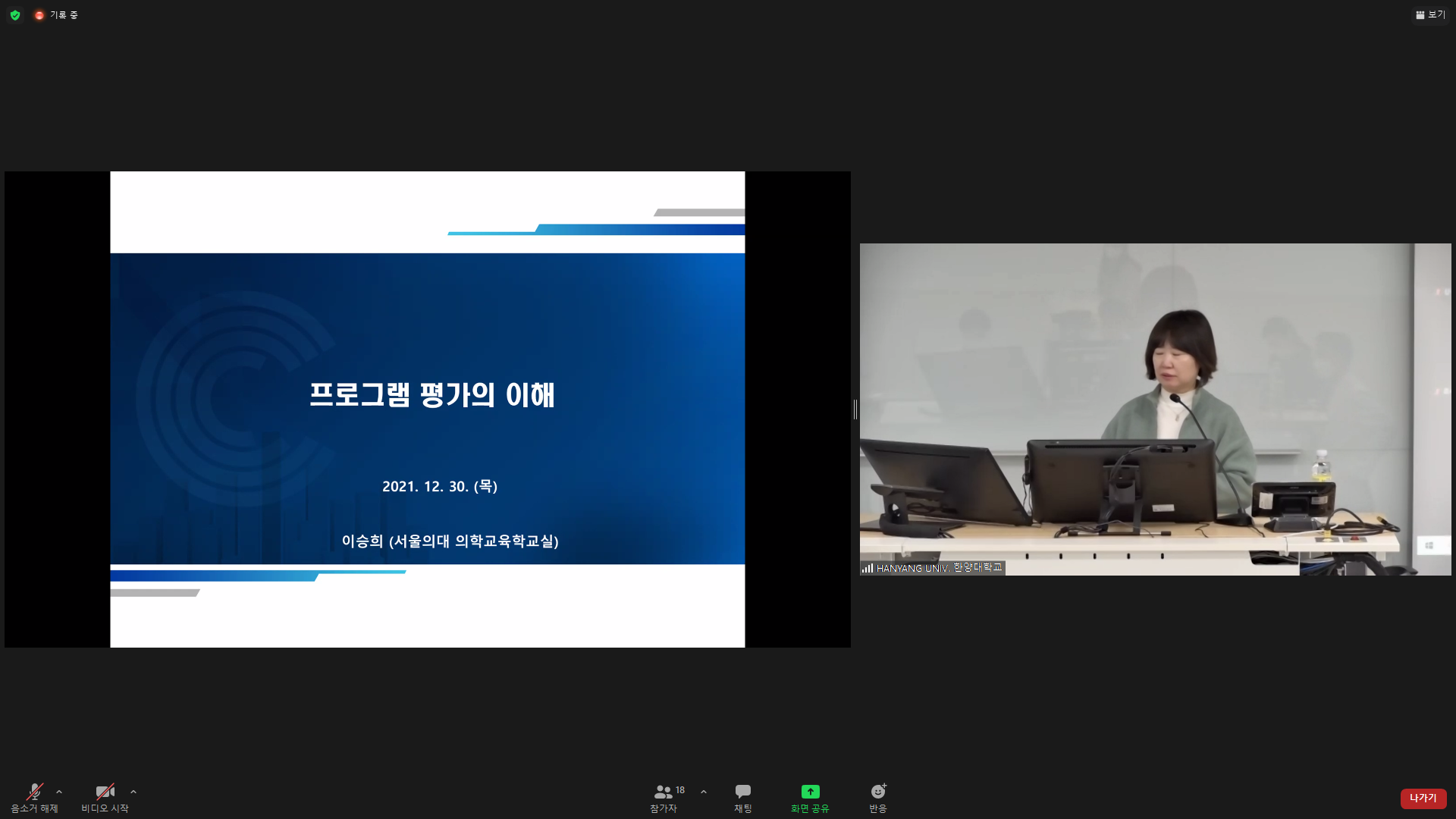Click the red recording indicator icon

(x=39, y=15)
